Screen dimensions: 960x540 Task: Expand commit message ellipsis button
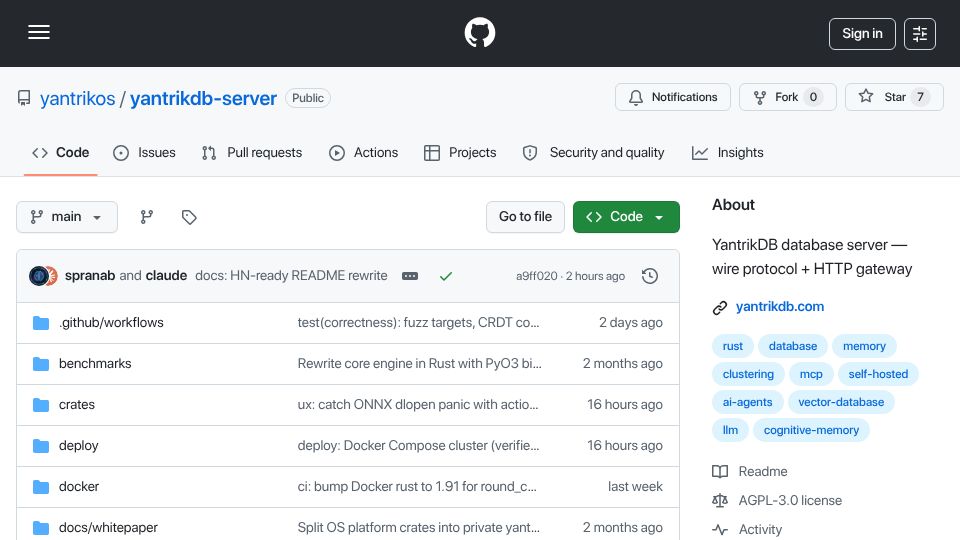(x=410, y=276)
